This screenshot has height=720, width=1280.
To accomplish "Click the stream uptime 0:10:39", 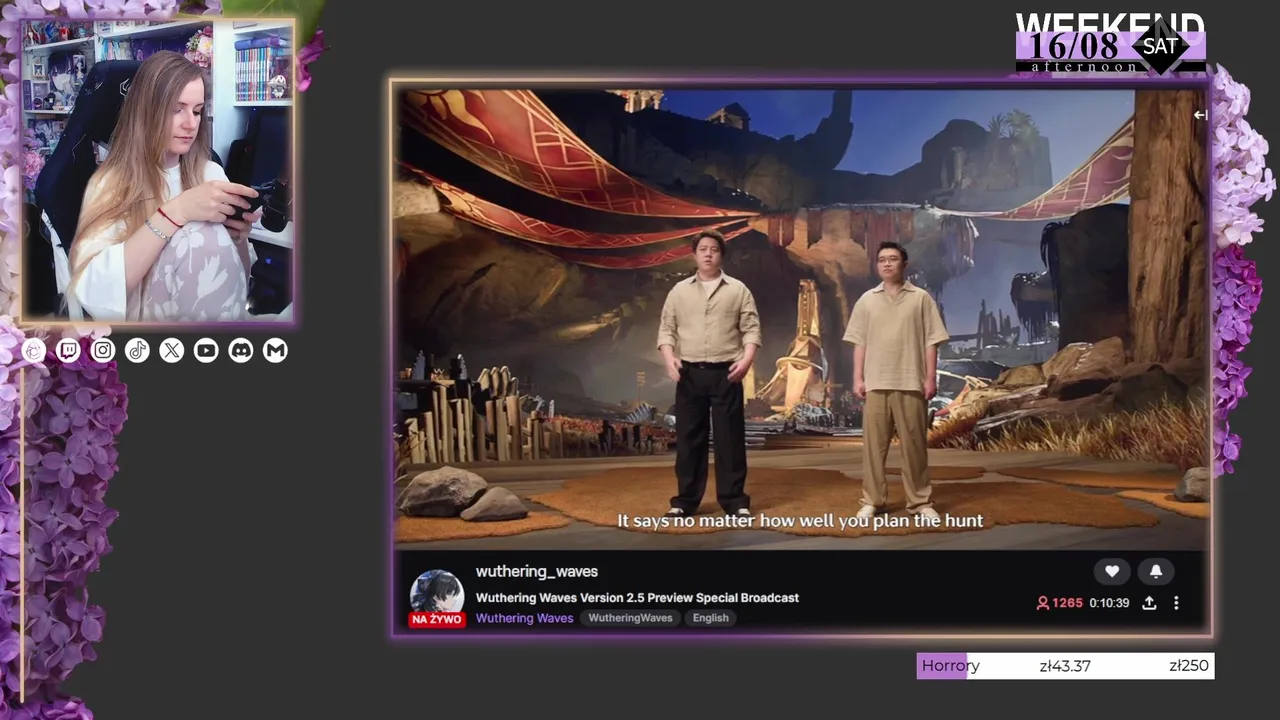I will tap(1109, 603).
